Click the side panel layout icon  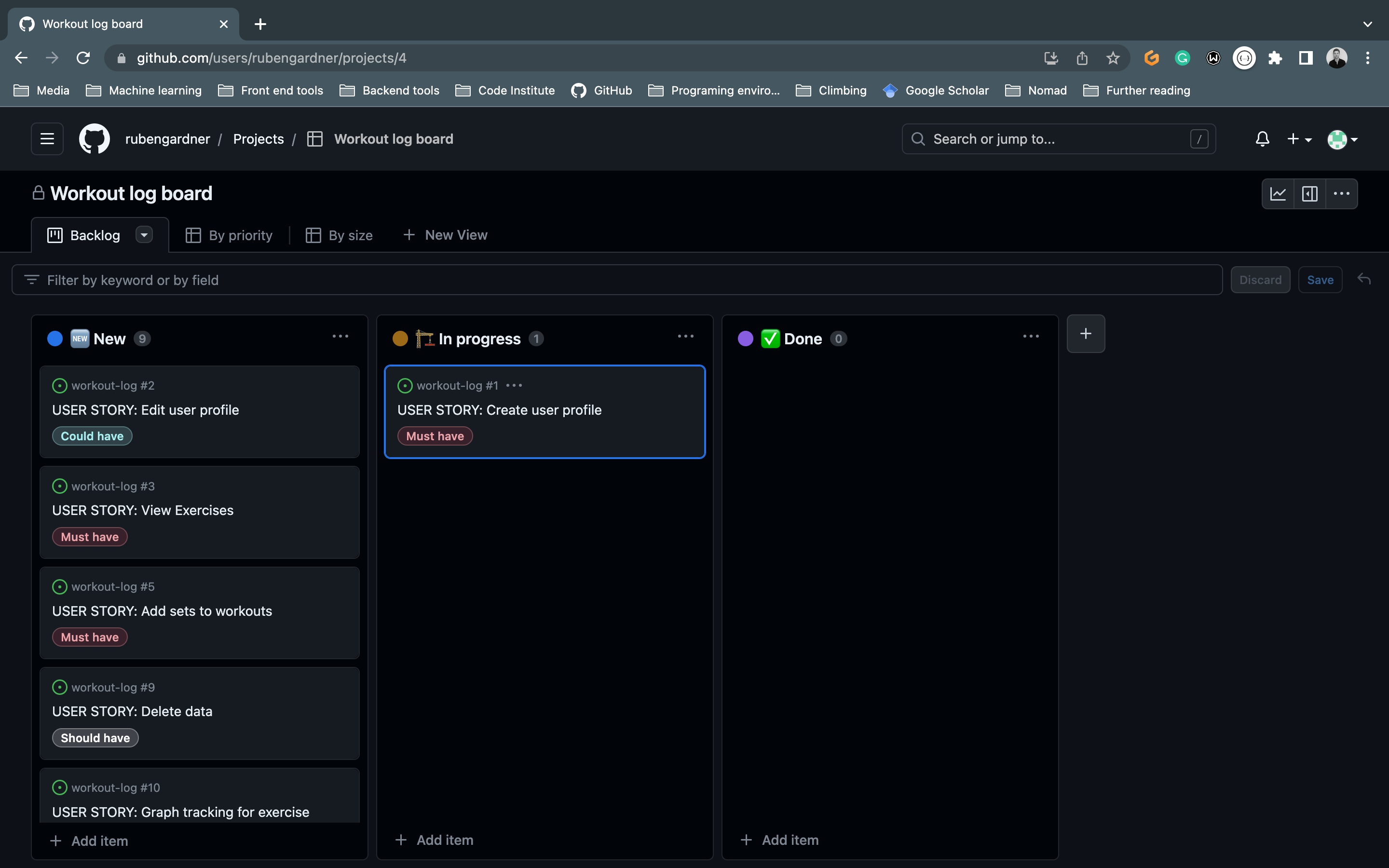(x=1309, y=194)
